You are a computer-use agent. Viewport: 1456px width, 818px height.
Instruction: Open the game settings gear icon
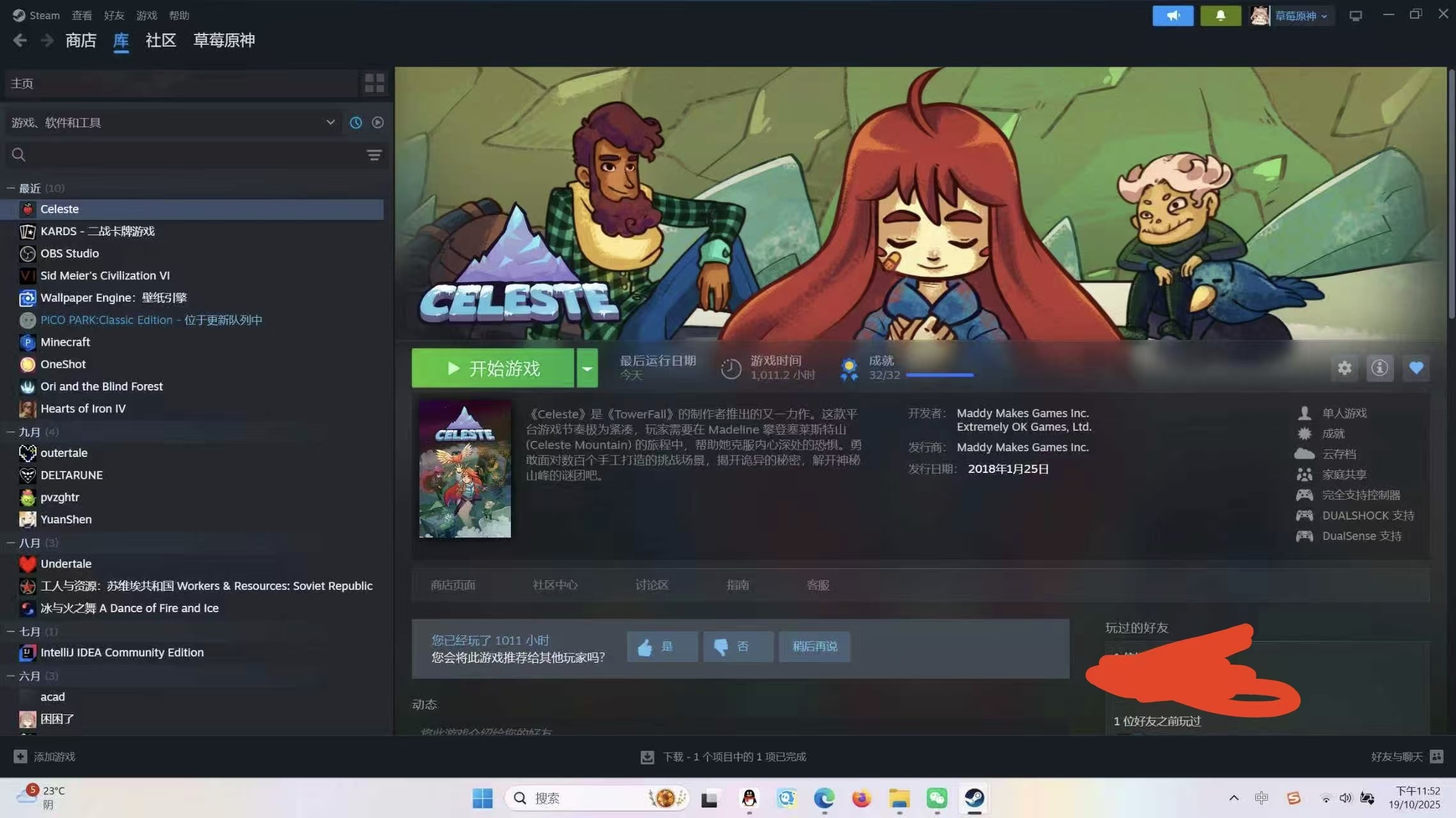1344,368
